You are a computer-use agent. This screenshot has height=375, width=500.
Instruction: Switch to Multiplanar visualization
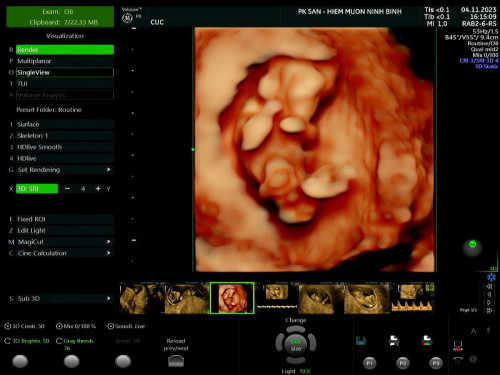tap(65, 61)
